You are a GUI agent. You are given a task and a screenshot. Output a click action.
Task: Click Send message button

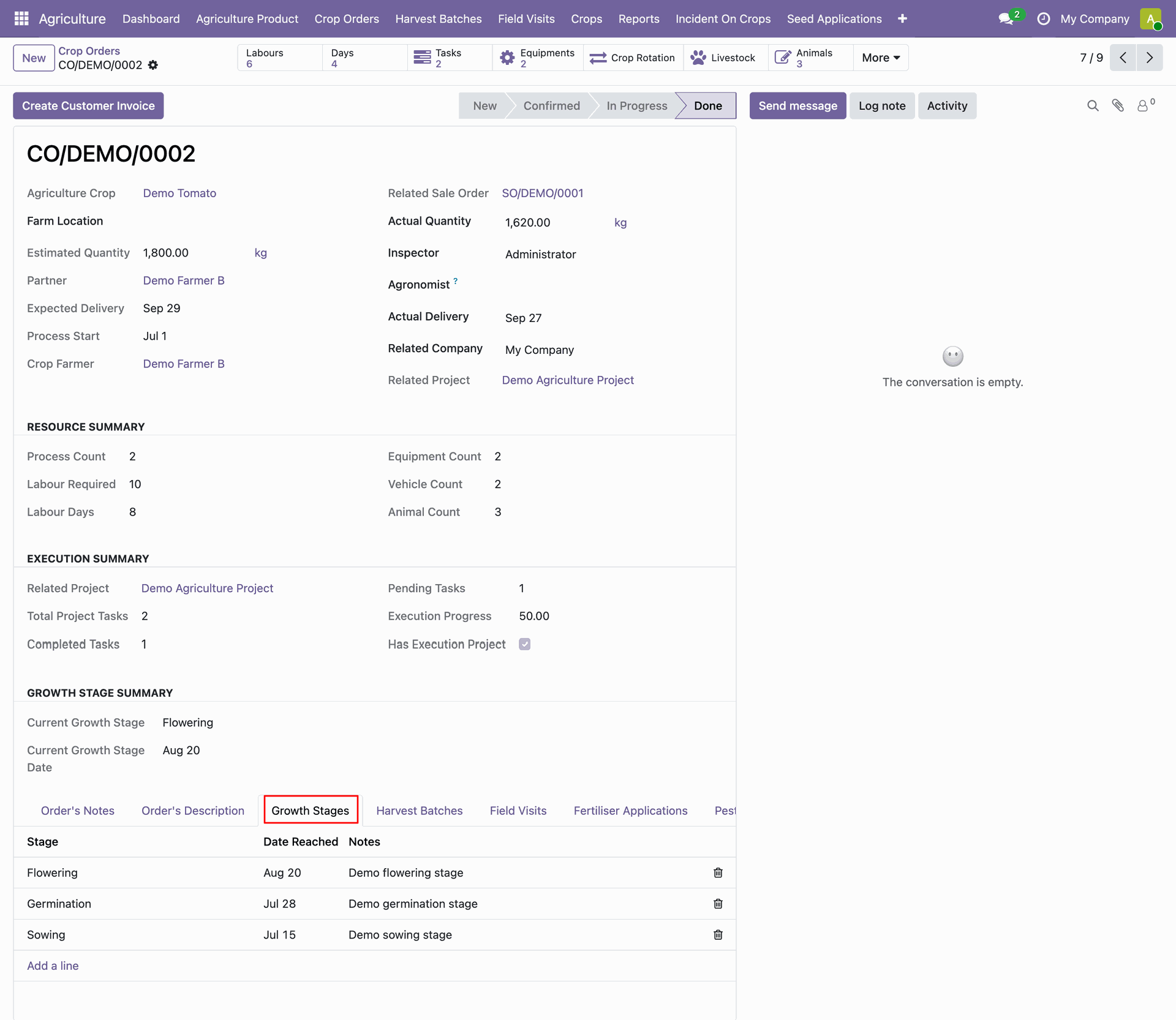(798, 106)
